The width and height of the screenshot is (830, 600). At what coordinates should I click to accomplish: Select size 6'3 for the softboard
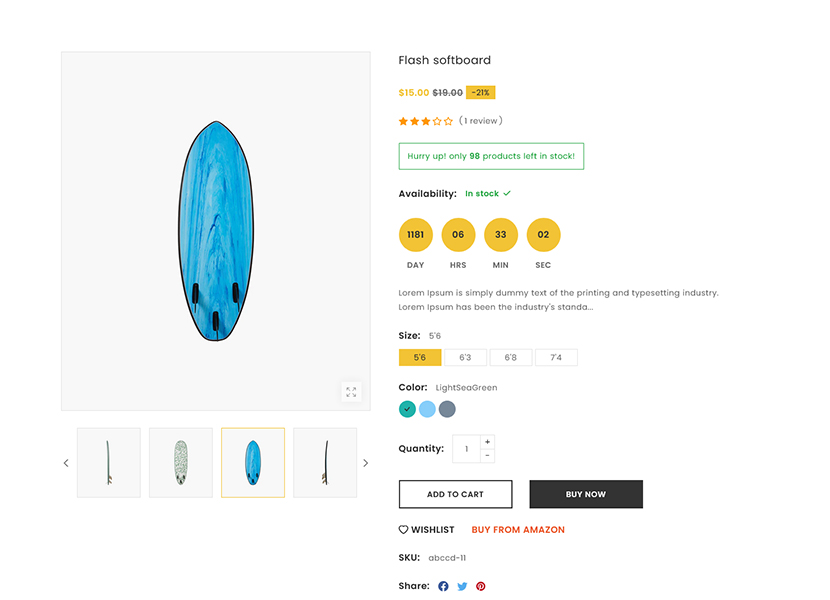465,357
